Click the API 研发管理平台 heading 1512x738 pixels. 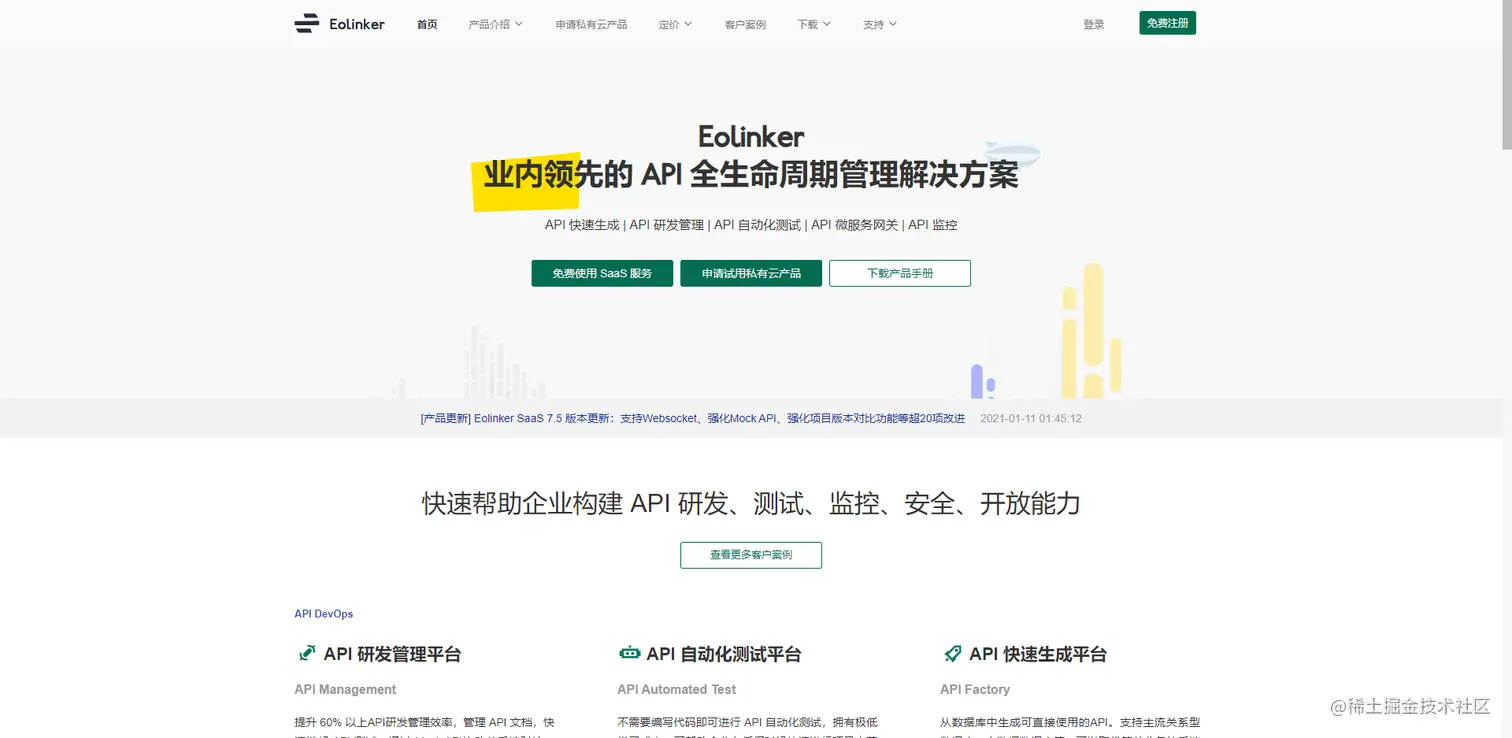coord(392,654)
